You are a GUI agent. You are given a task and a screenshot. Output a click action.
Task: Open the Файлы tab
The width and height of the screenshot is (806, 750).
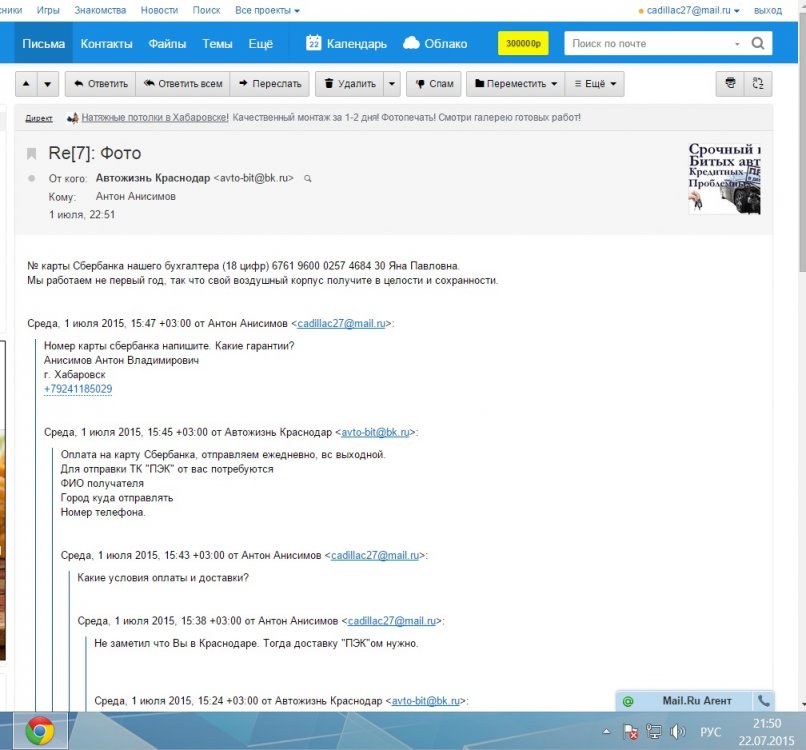point(167,44)
